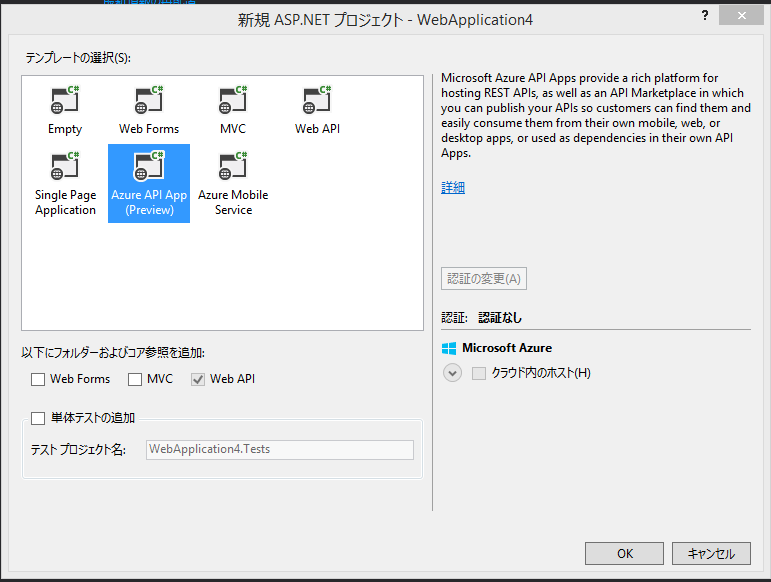The image size is (771, 582).
Task: Choose Azure Mobile Service template icon
Action: (233, 166)
